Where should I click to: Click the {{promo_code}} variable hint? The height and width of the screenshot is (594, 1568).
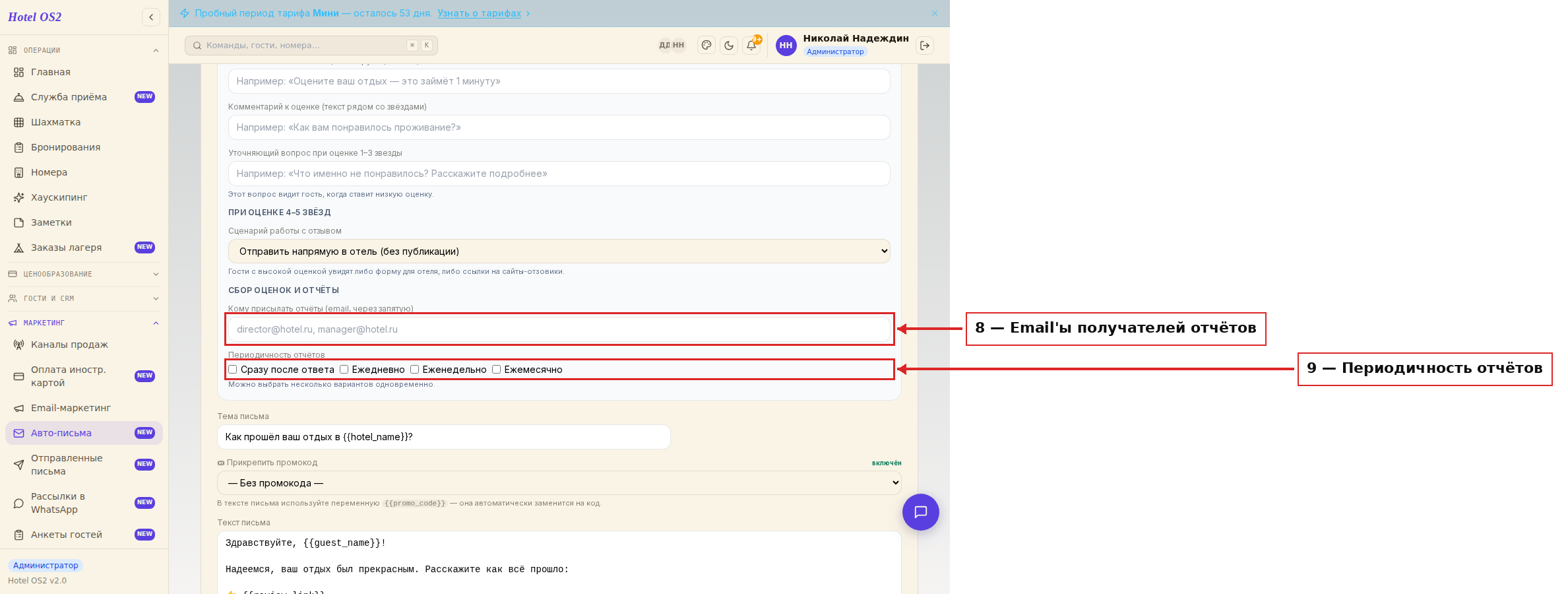coord(415,504)
